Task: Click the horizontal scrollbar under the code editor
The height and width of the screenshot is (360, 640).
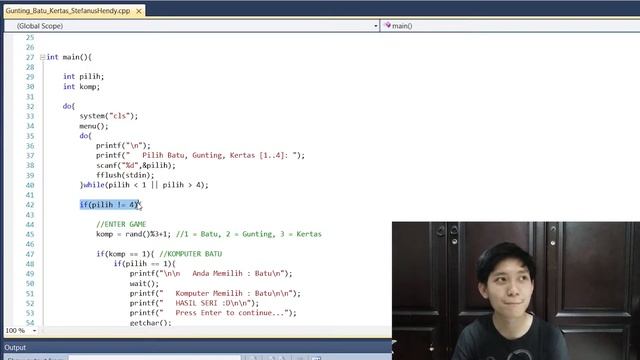Action: pyautogui.click(x=216, y=331)
